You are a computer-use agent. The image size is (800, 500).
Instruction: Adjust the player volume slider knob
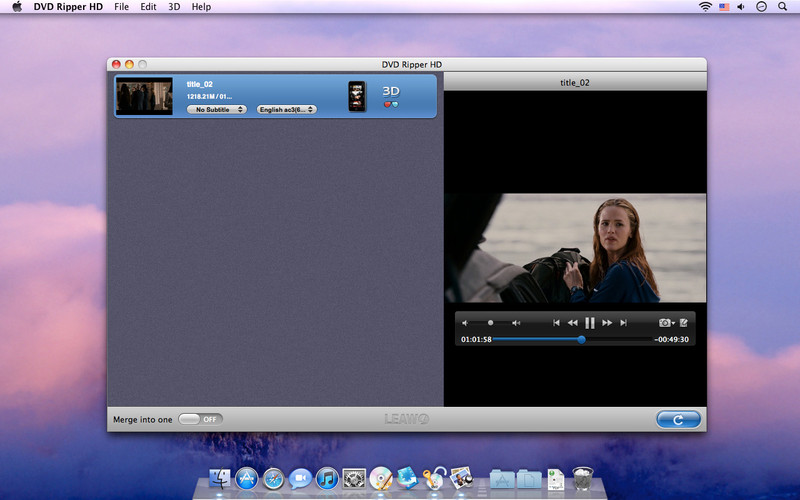490,323
